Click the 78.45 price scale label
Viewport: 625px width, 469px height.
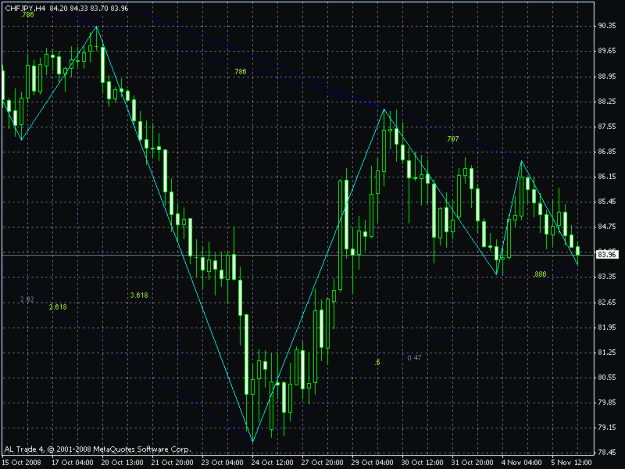pyautogui.click(x=607, y=452)
